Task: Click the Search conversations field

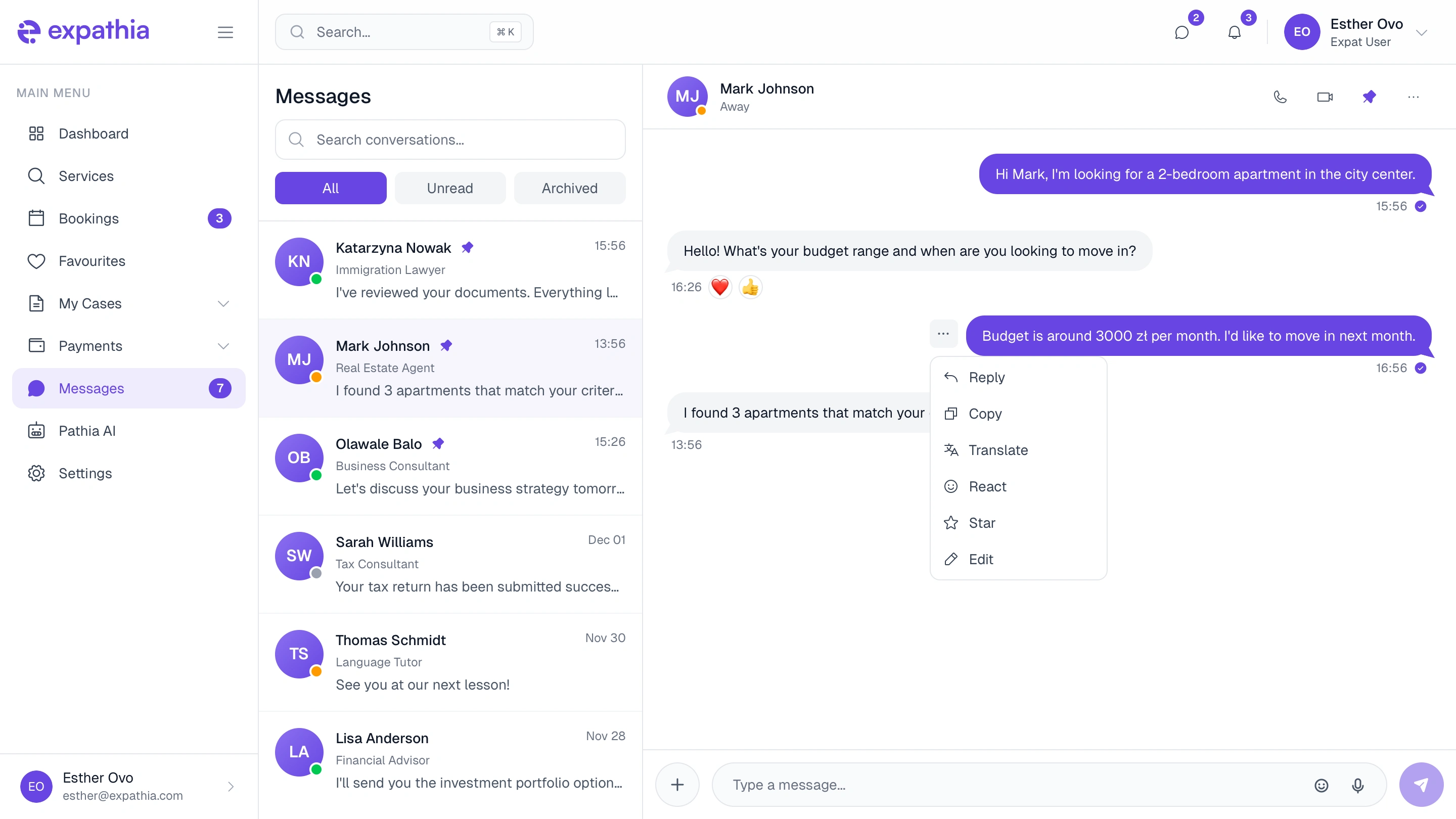Action: [x=450, y=140]
